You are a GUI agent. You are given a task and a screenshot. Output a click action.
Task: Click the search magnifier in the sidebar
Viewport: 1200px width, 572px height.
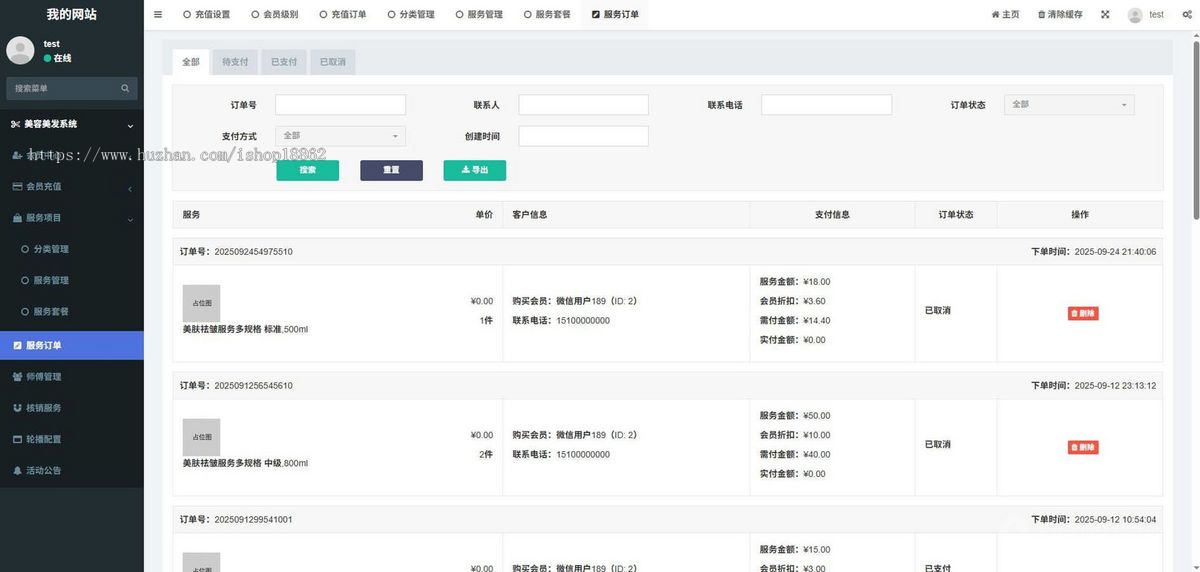[125, 89]
